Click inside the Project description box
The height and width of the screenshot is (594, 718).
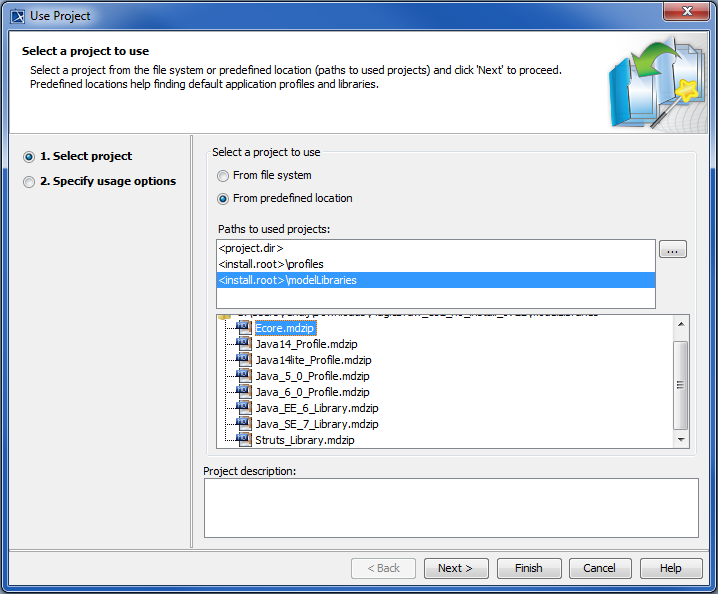pyautogui.click(x=451, y=508)
